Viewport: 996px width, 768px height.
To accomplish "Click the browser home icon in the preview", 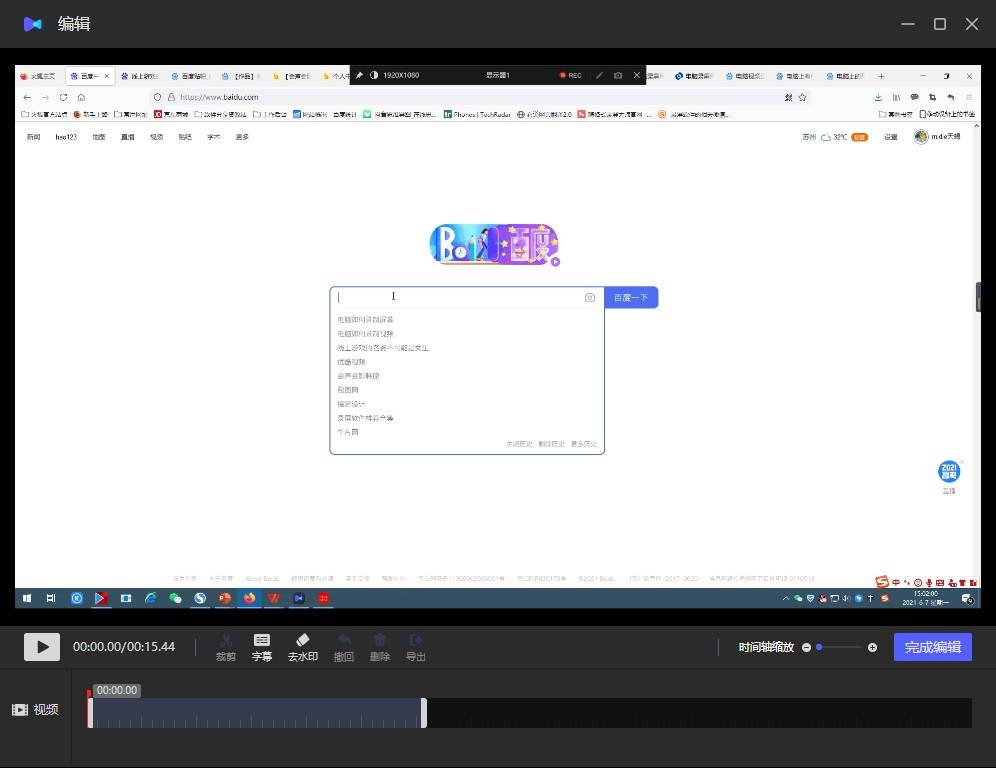I will 81,97.
